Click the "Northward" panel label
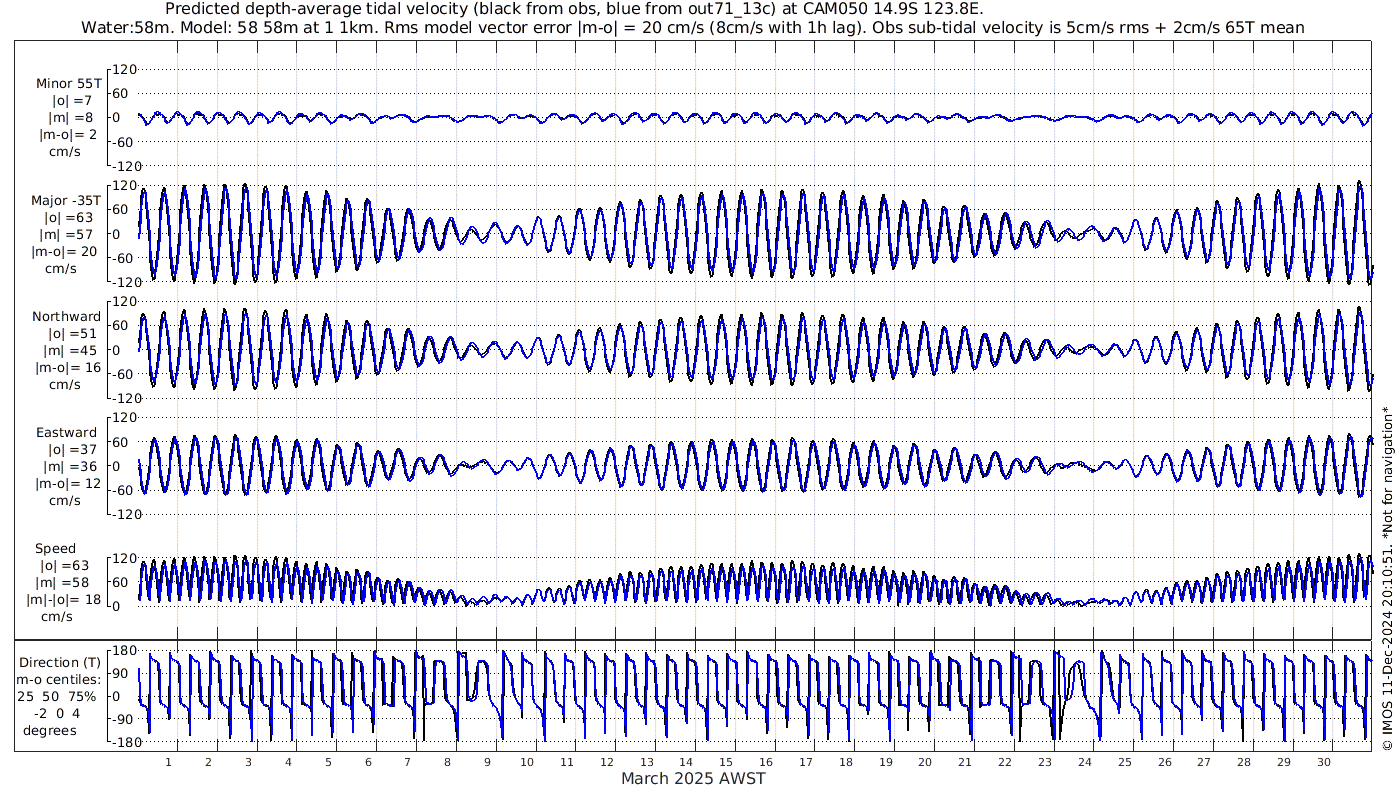 tap(67, 316)
